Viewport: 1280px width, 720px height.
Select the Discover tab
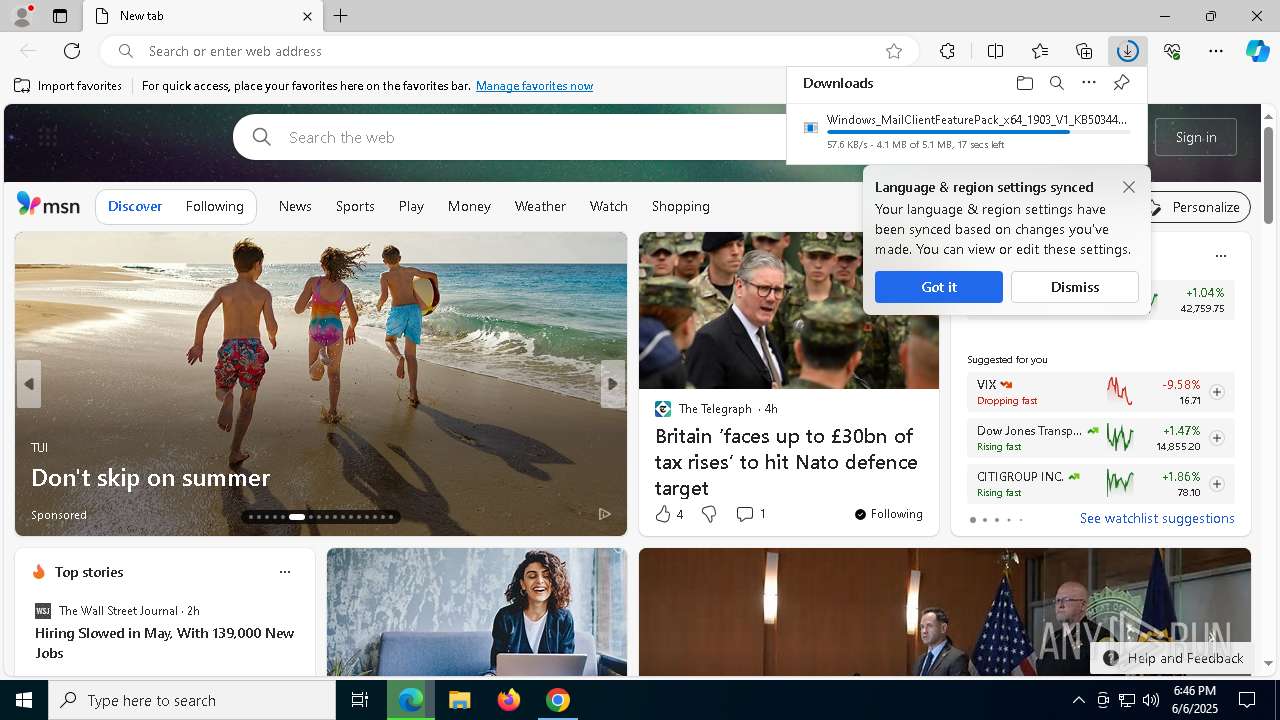[135, 206]
